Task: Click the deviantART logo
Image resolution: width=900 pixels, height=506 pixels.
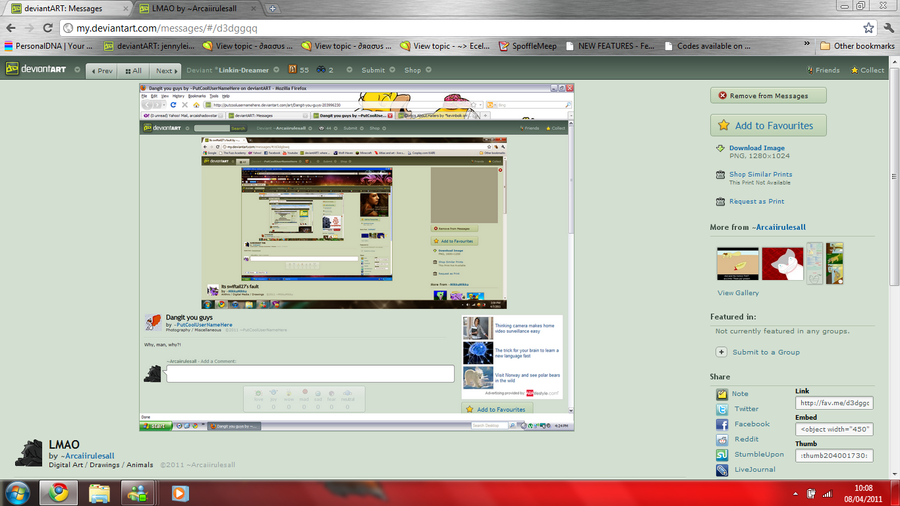Action: point(36,69)
